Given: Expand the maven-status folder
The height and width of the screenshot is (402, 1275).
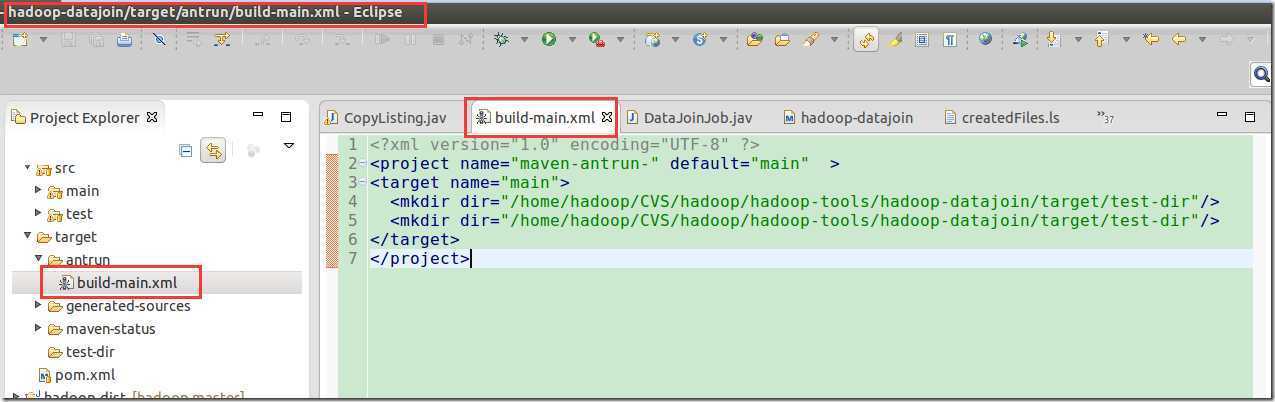Looking at the screenshot, I should (39, 329).
